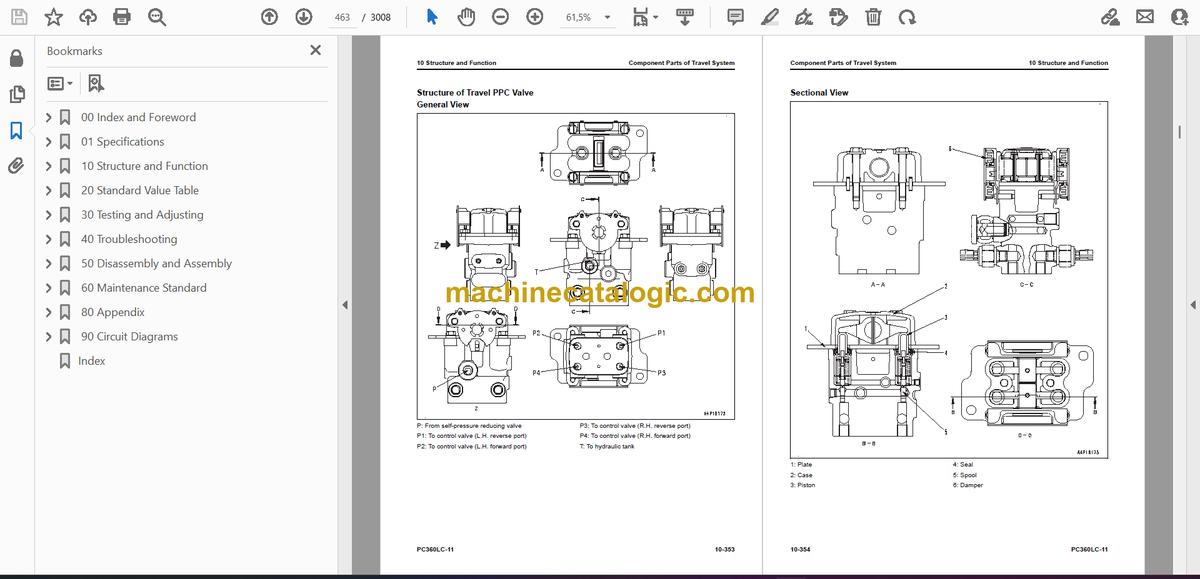This screenshot has height=579, width=1200.
Task: Expand the 80 Appendix bookmark
Action: pos(48,312)
